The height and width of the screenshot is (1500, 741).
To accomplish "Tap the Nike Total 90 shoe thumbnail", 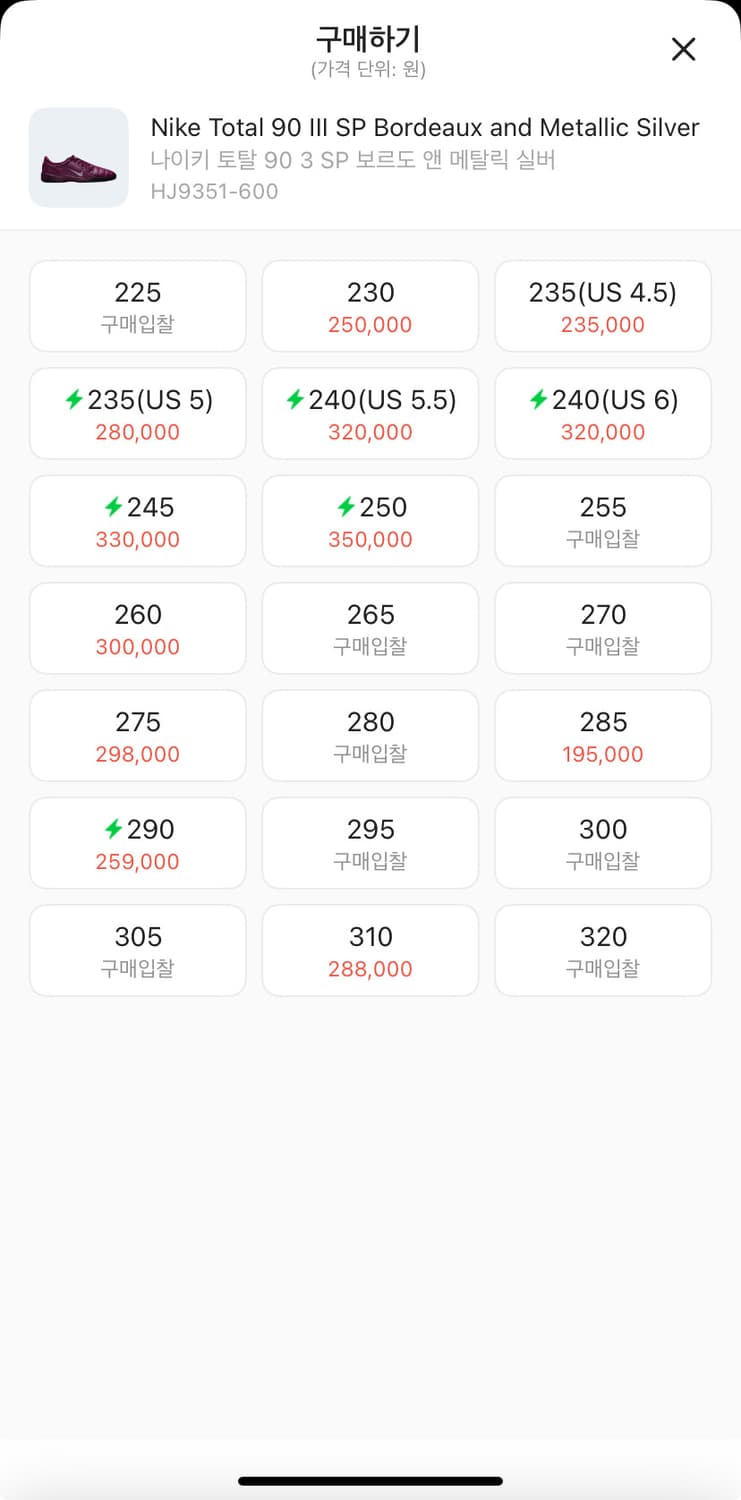I will pos(78,158).
